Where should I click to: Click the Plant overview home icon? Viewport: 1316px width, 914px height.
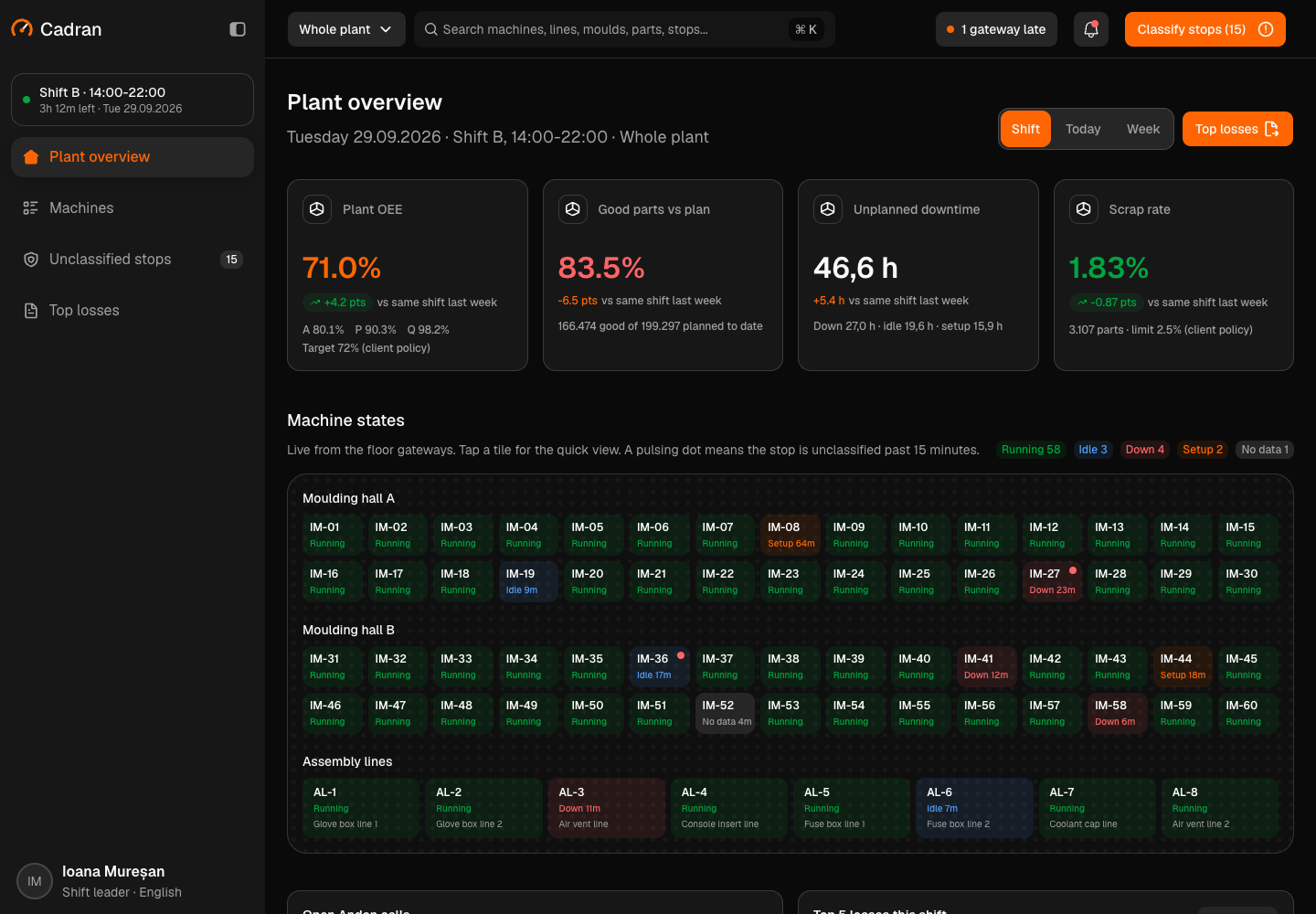31,157
